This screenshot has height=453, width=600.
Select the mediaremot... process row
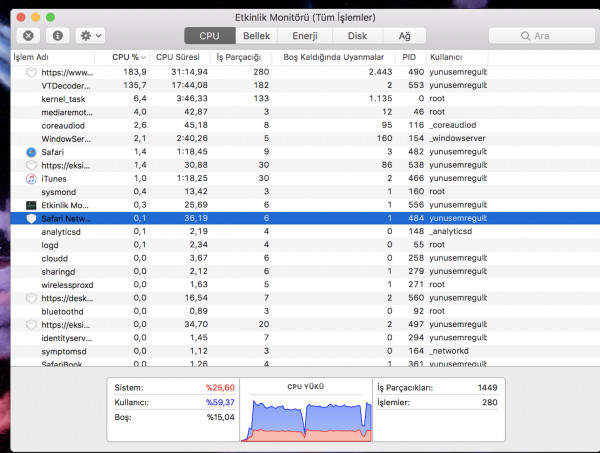tap(305, 112)
